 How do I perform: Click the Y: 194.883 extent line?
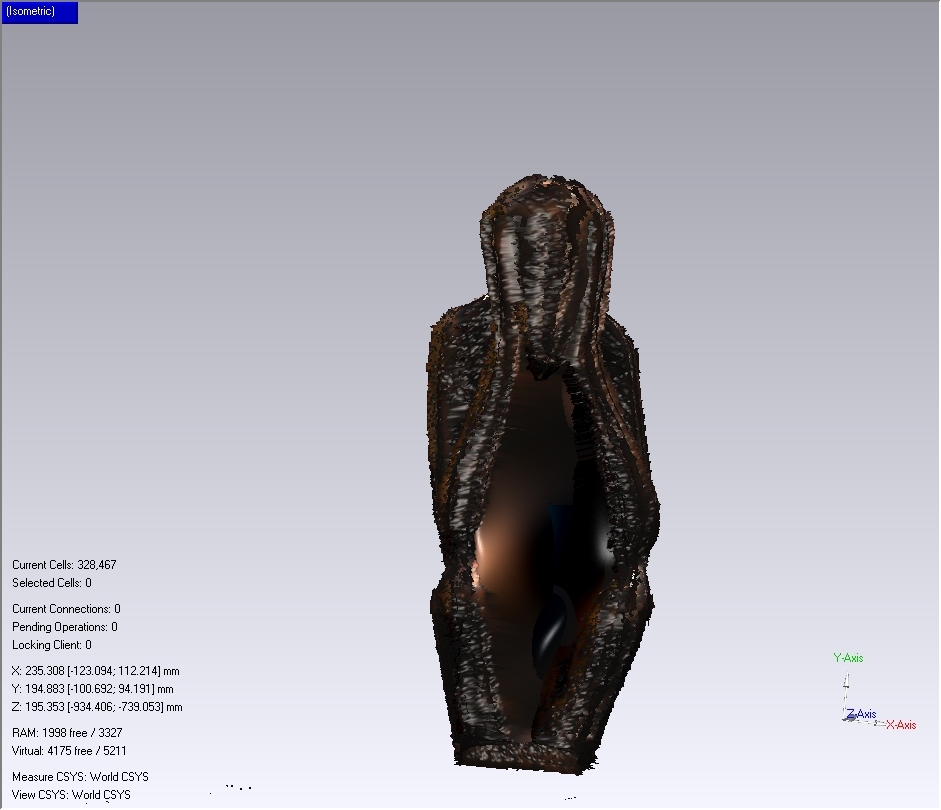pyautogui.click(x=92, y=689)
